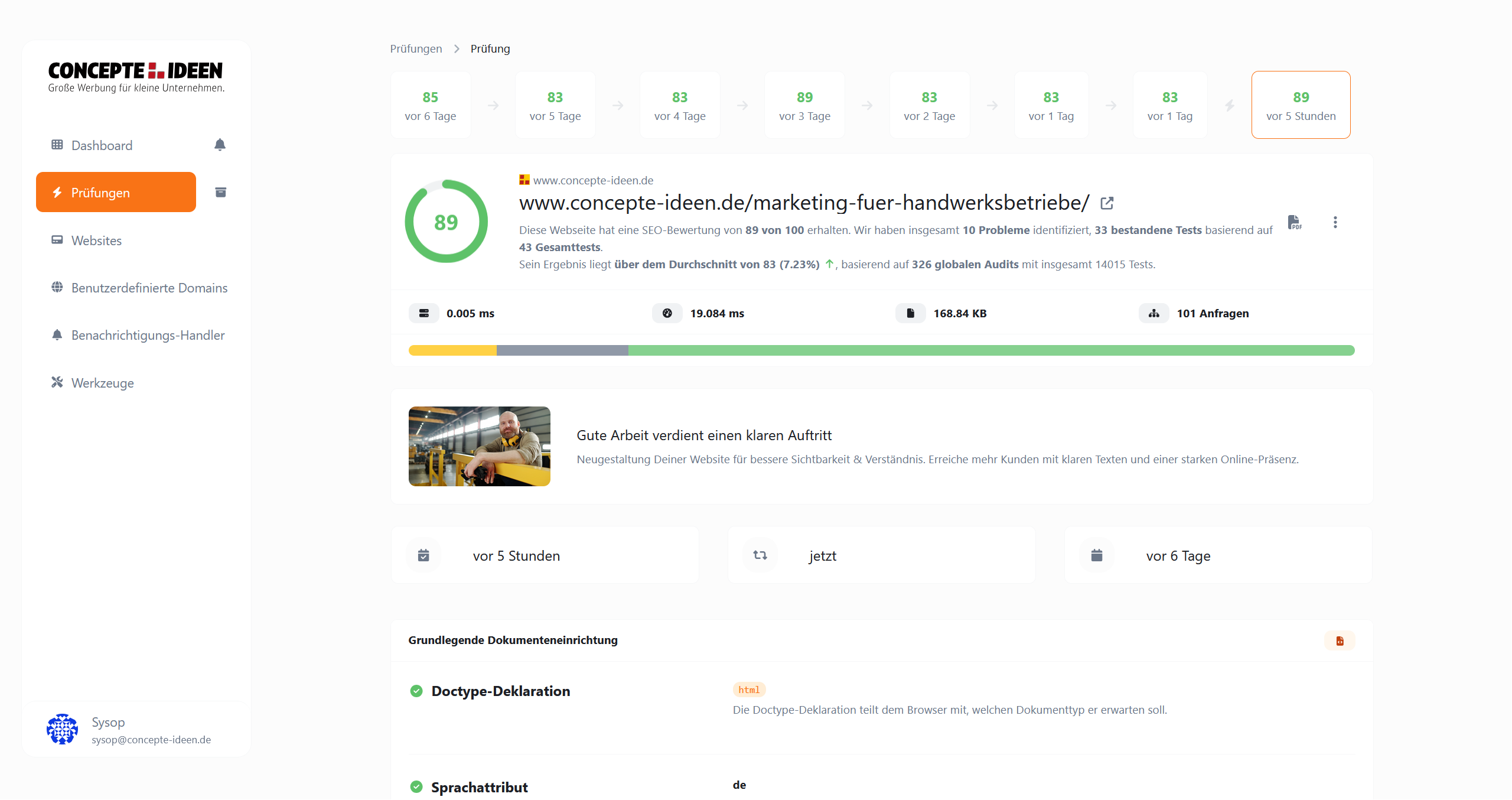Click the green checkmark for Sprachattribut
Viewport: 1512px width, 800px height.
tap(416, 786)
